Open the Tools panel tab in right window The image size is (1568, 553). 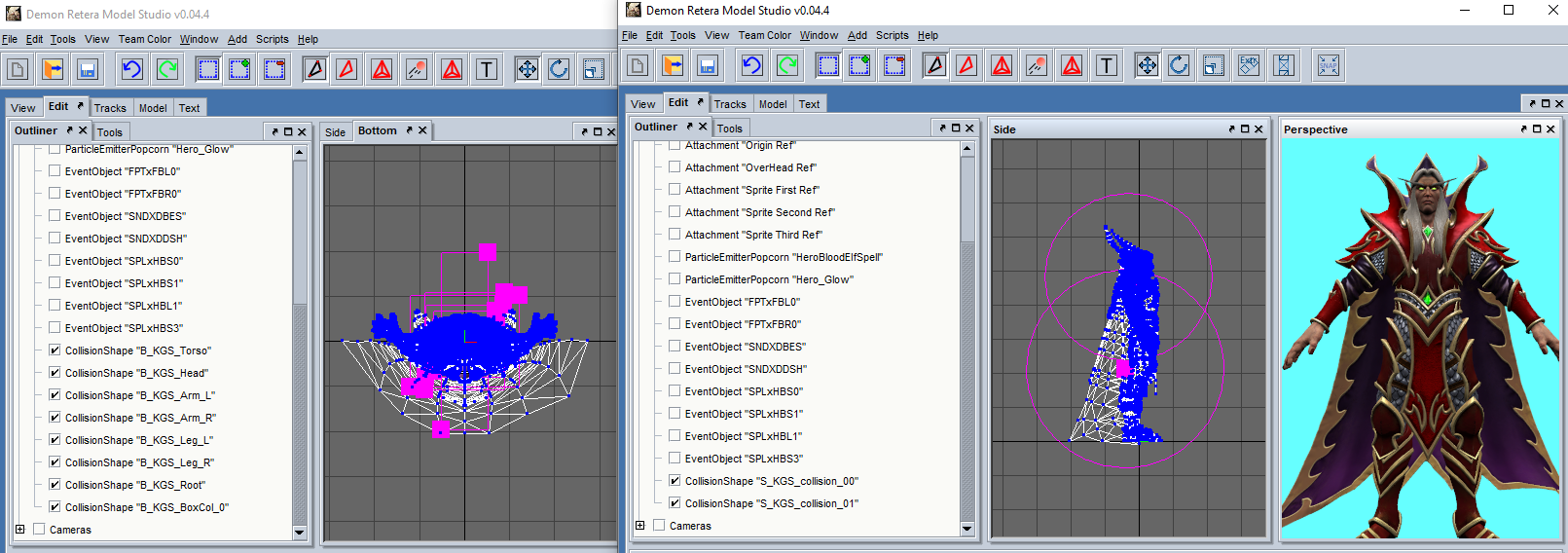tap(730, 129)
